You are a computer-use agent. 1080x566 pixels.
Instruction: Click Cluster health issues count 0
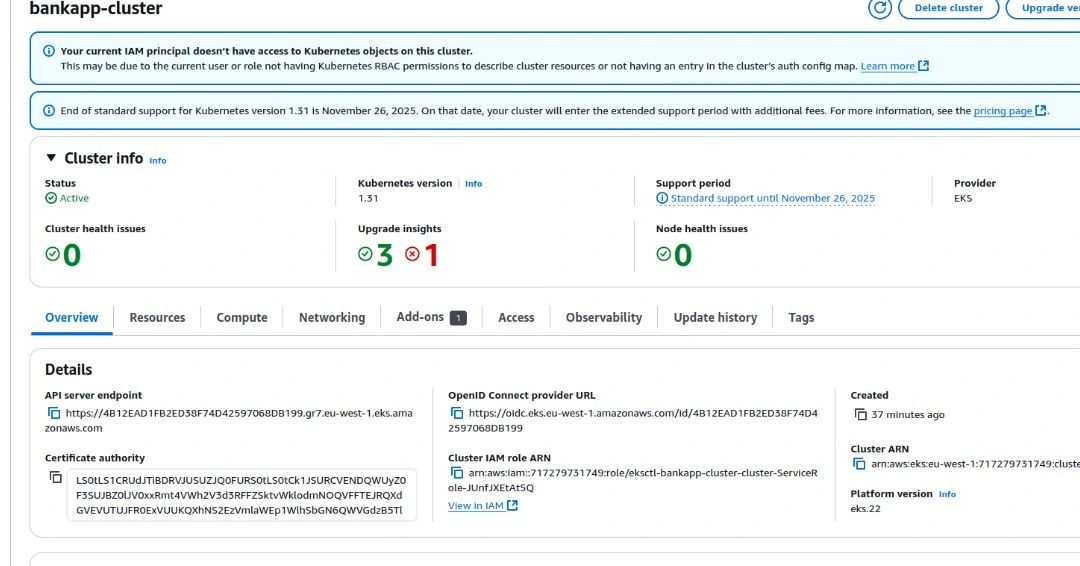(x=72, y=255)
